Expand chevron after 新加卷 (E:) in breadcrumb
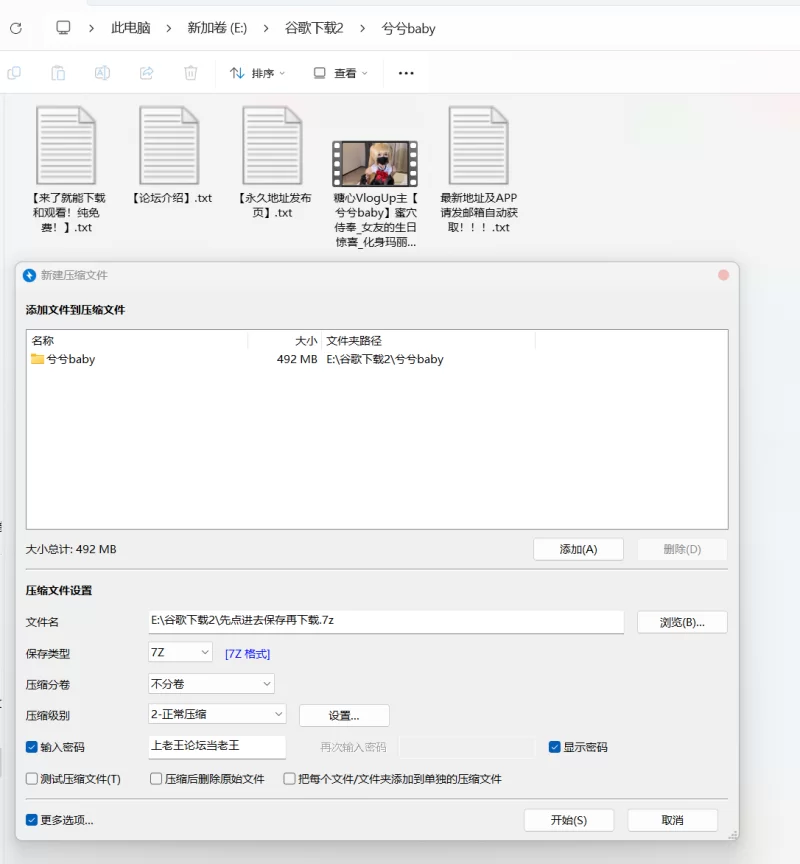Image resolution: width=800 pixels, height=864 pixels. (266, 28)
